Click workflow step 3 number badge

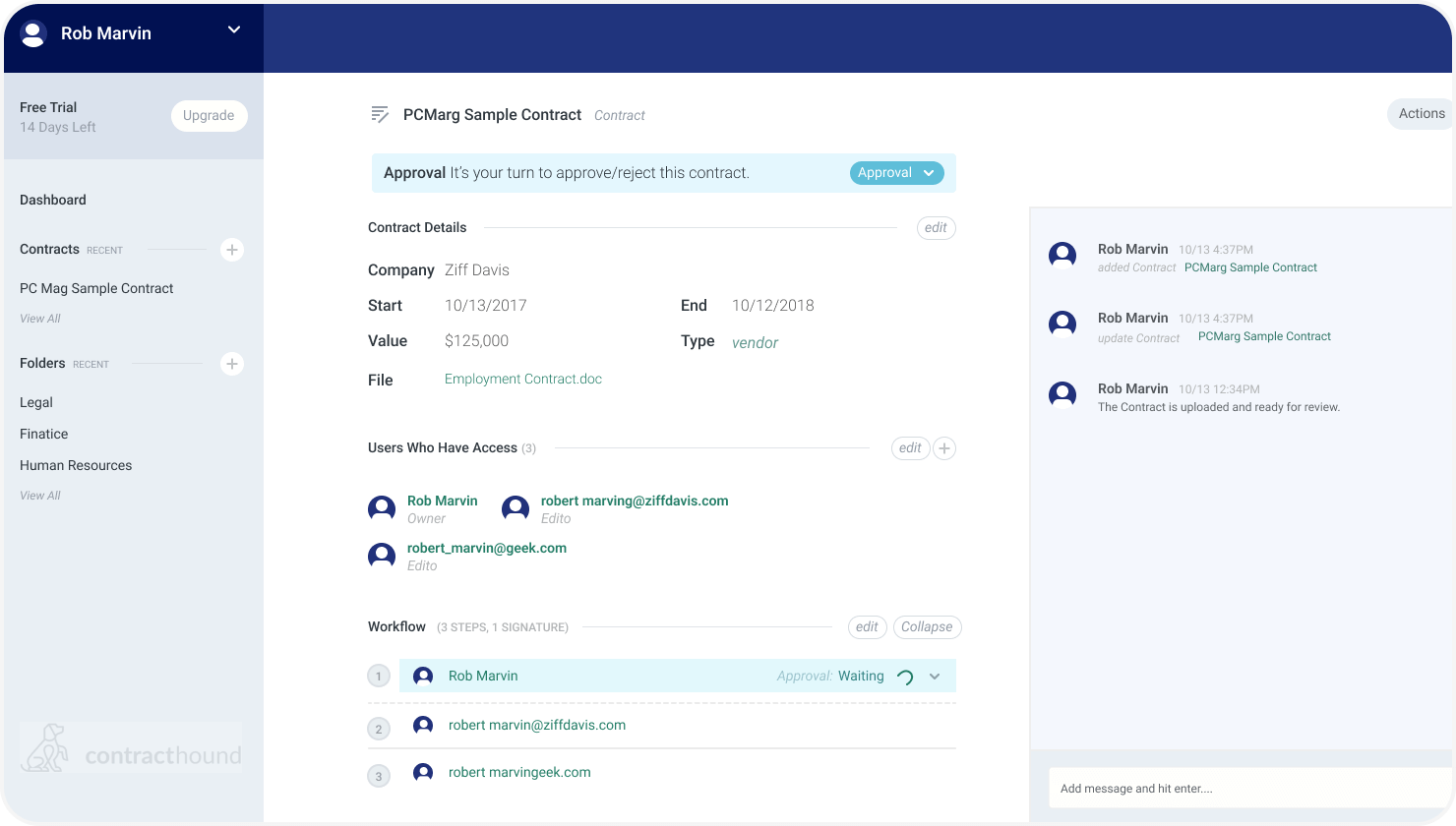pyautogui.click(x=379, y=777)
